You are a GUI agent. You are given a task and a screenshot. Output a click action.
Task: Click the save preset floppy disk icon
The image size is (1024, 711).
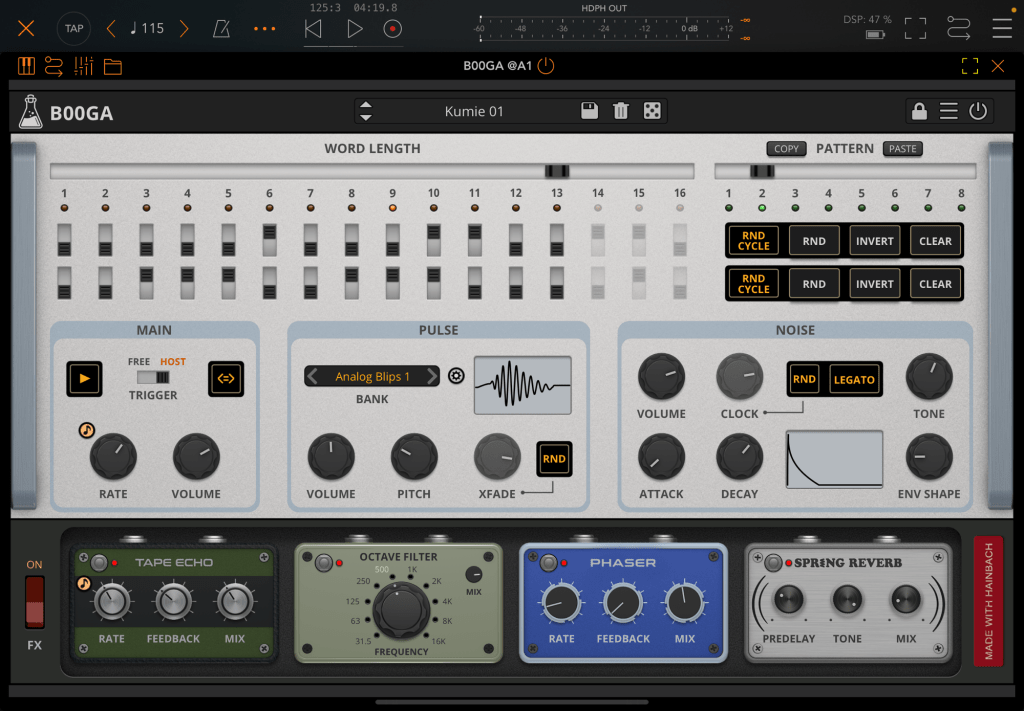[x=590, y=111]
